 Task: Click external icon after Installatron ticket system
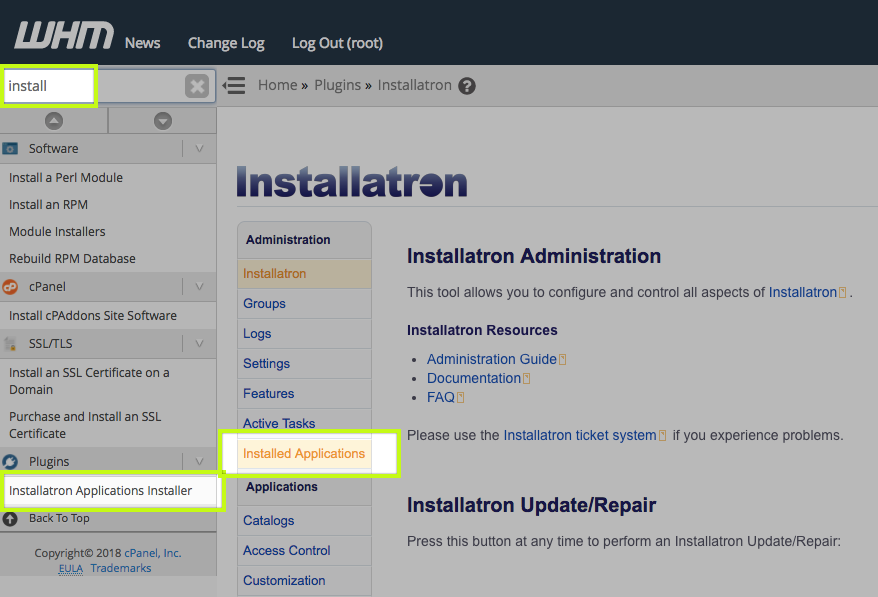663,436
